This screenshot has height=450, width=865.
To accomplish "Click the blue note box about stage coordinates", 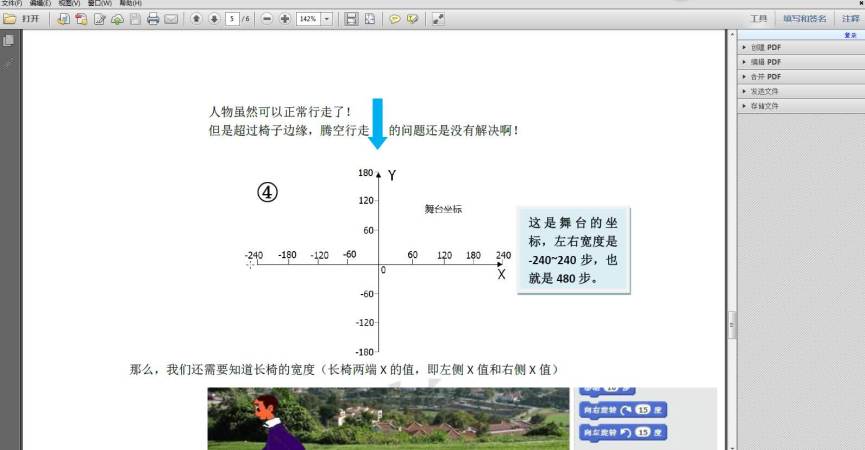I will [x=573, y=250].
